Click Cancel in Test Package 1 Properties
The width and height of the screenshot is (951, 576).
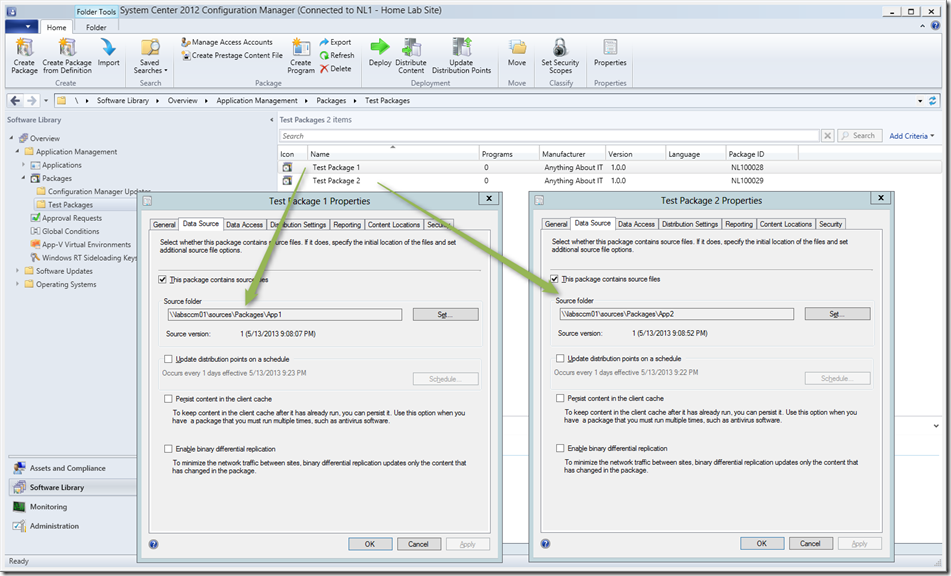[x=418, y=544]
